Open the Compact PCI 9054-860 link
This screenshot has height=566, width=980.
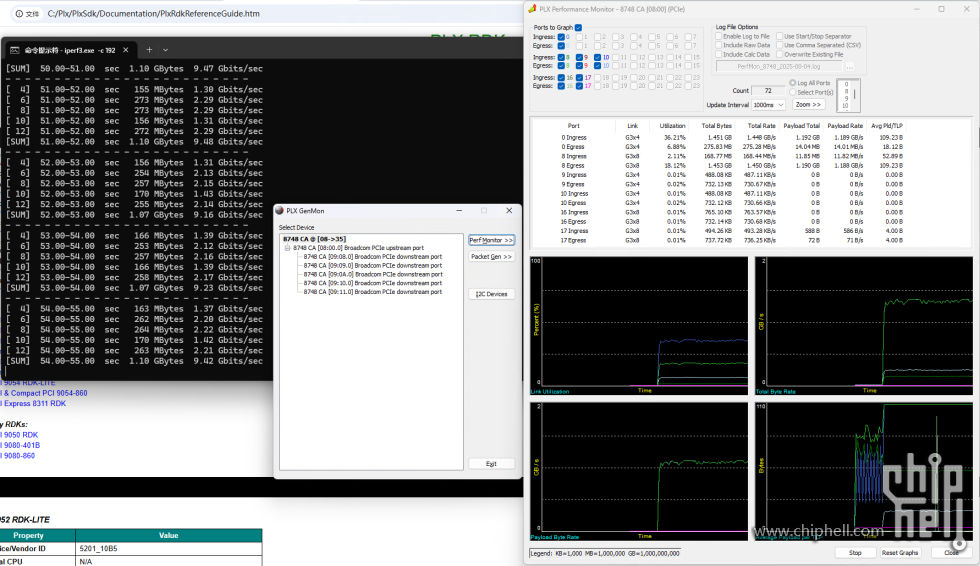pos(44,393)
